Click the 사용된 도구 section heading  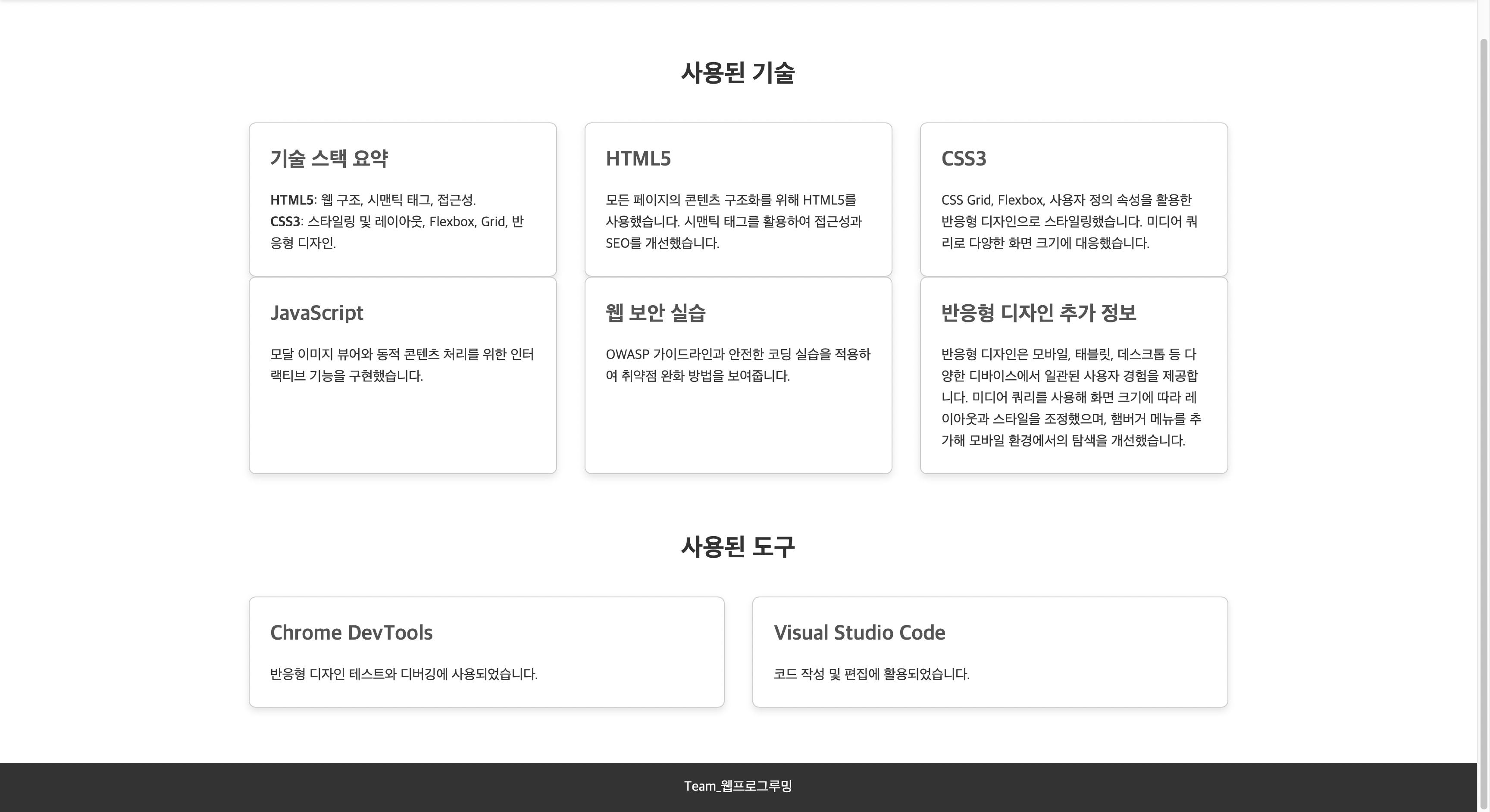click(738, 547)
